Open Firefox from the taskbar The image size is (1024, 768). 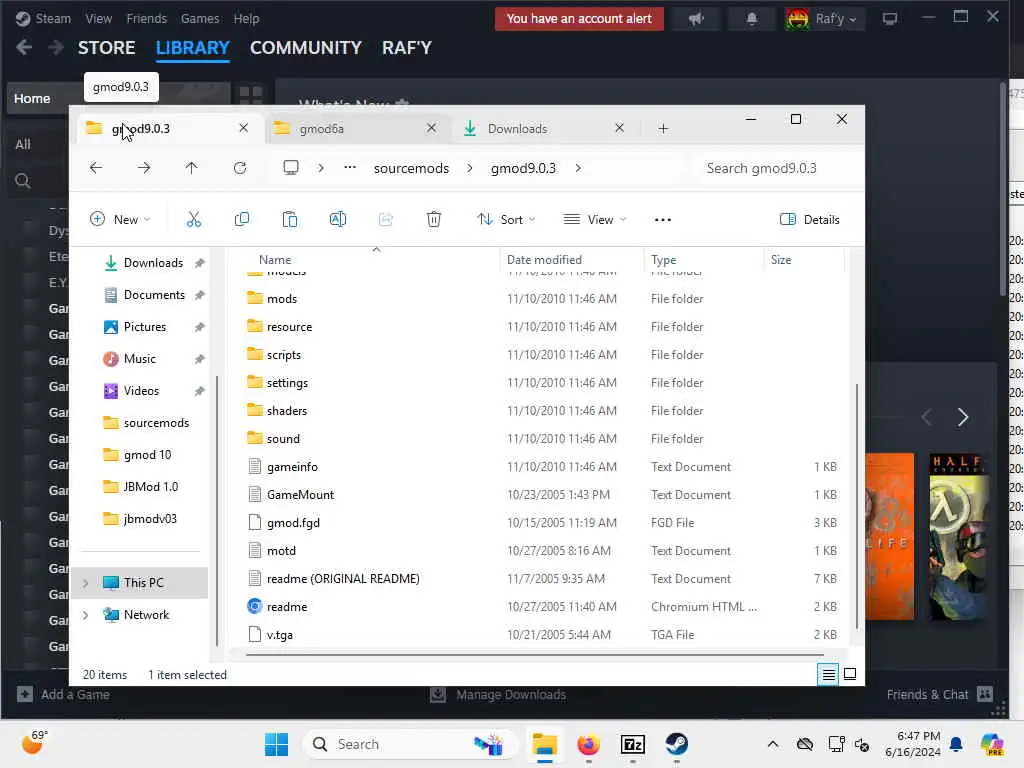coord(588,744)
